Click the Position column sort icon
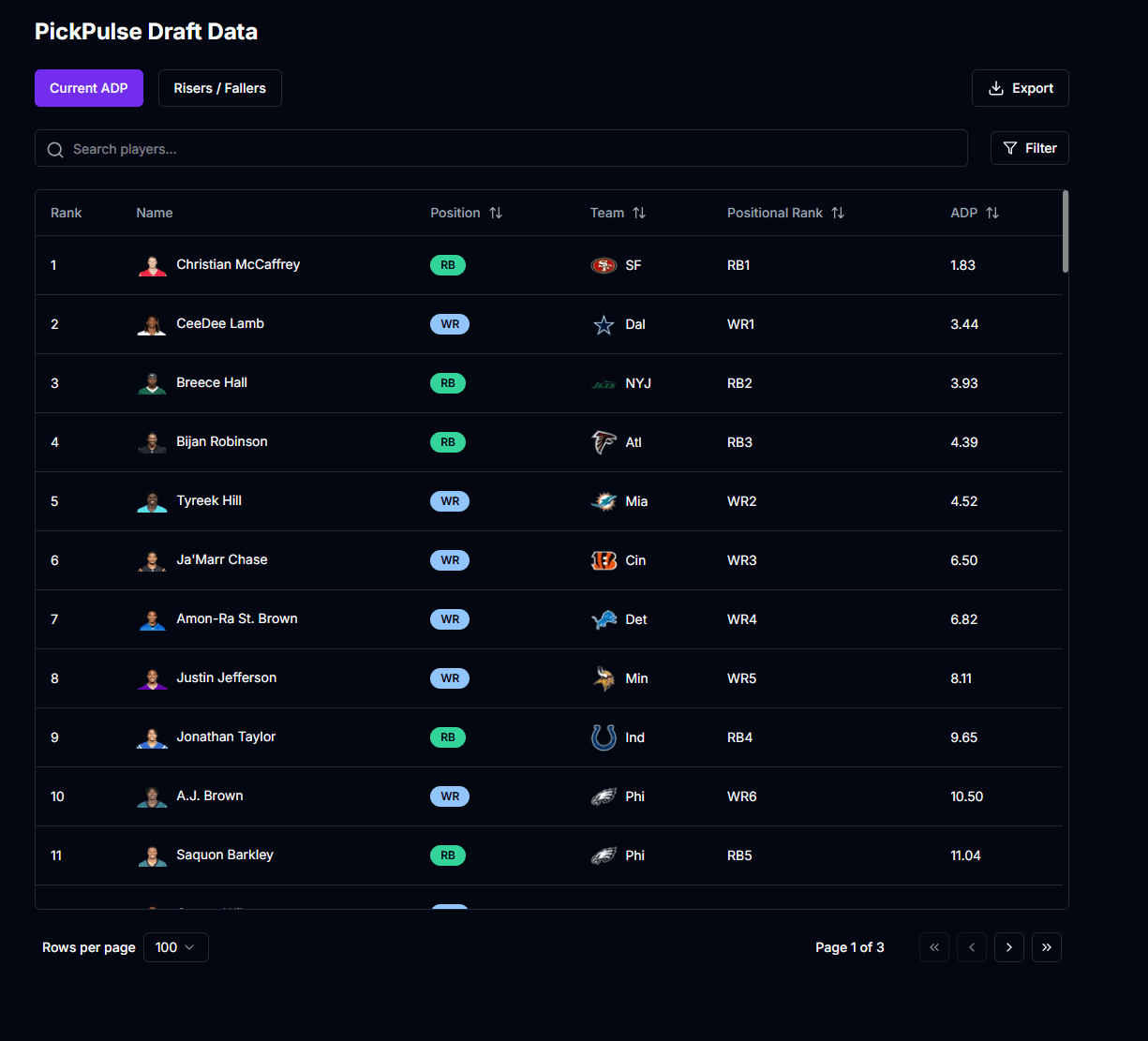Screen dimensions: 1148x1041 [496, 213]
